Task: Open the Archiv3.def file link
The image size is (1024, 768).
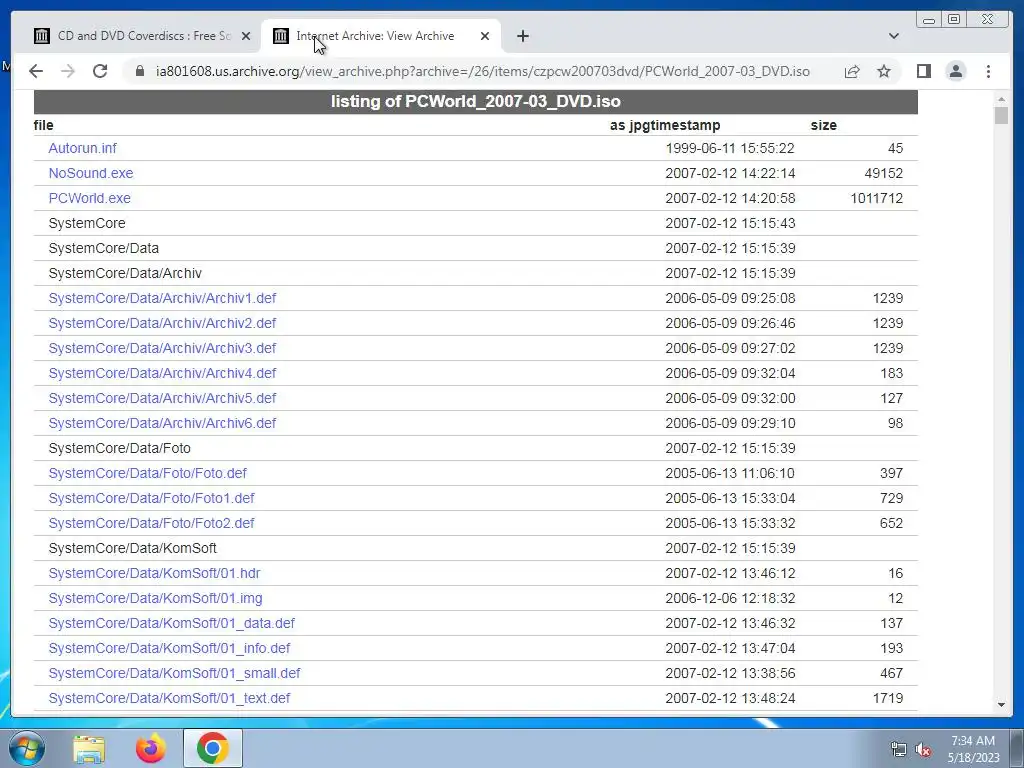Action: tap(162, 348)
